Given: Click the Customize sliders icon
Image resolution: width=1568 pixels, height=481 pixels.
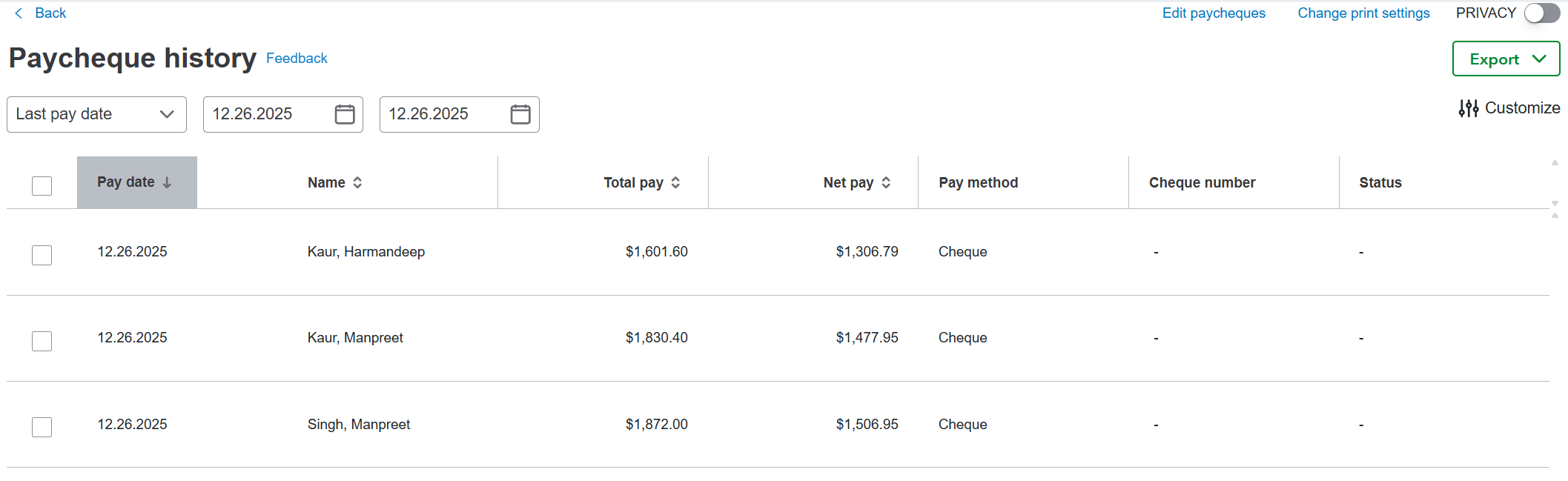Looking at the screenshot, I should point(1468,108).
